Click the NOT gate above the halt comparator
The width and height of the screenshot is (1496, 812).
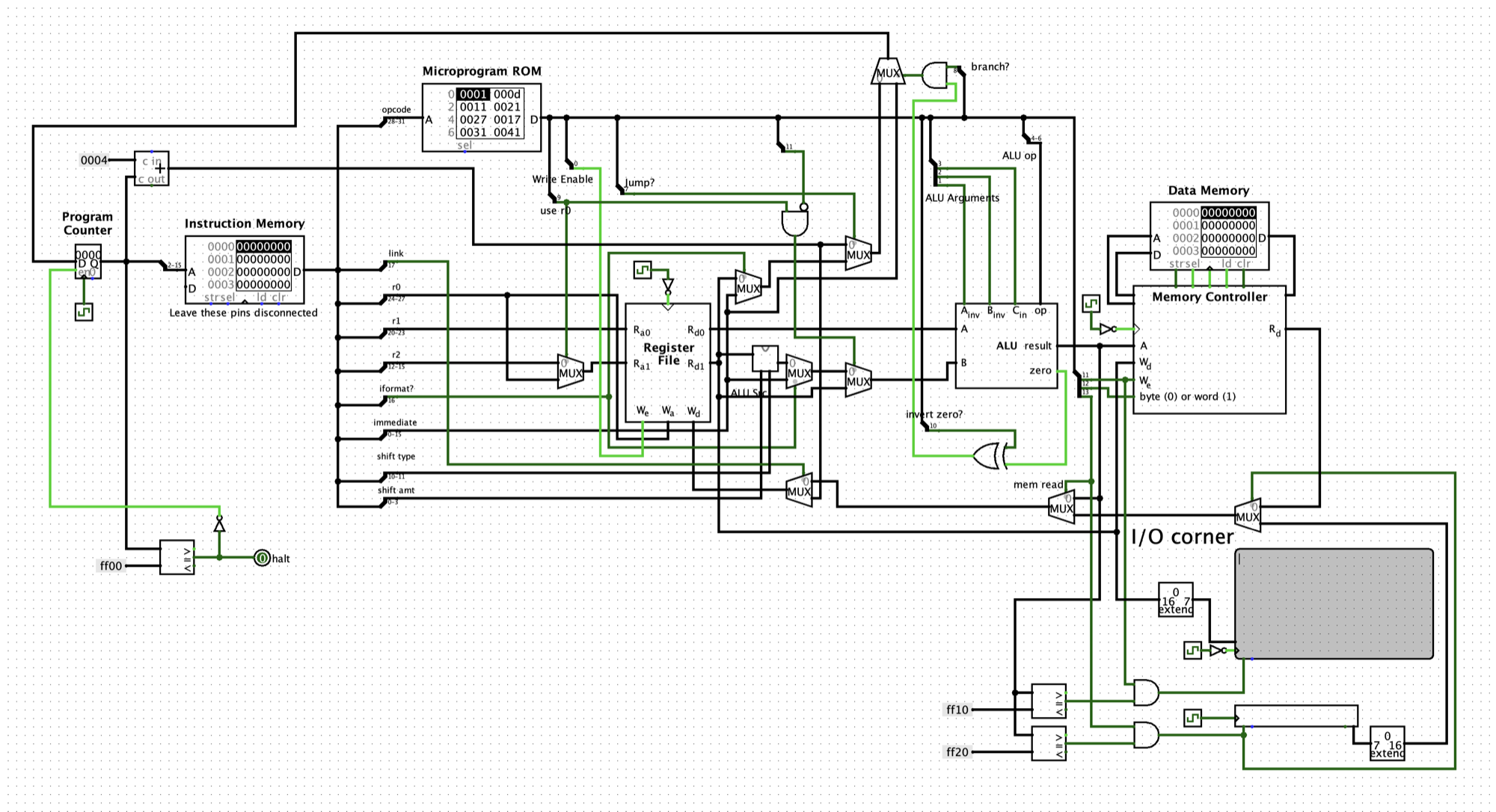click(x=219, y=525)
